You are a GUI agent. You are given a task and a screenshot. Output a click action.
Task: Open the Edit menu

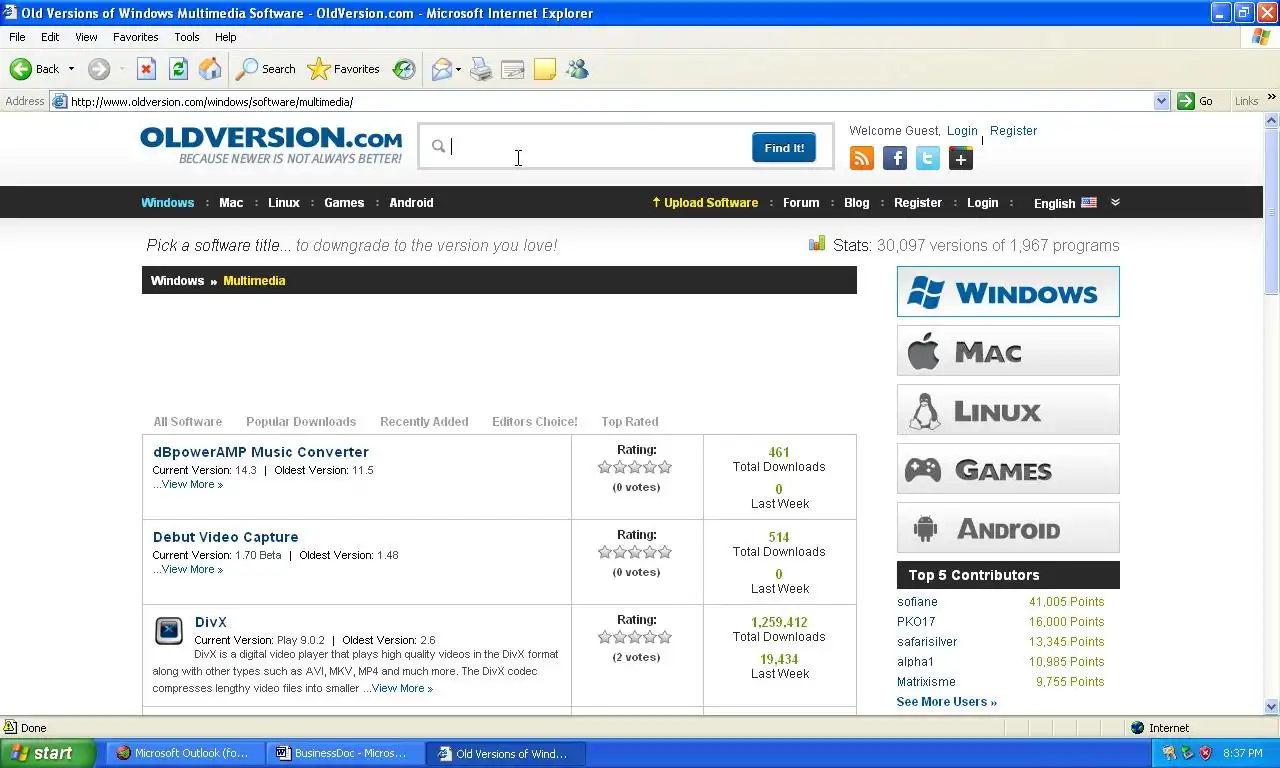click(x=50, y=37)
